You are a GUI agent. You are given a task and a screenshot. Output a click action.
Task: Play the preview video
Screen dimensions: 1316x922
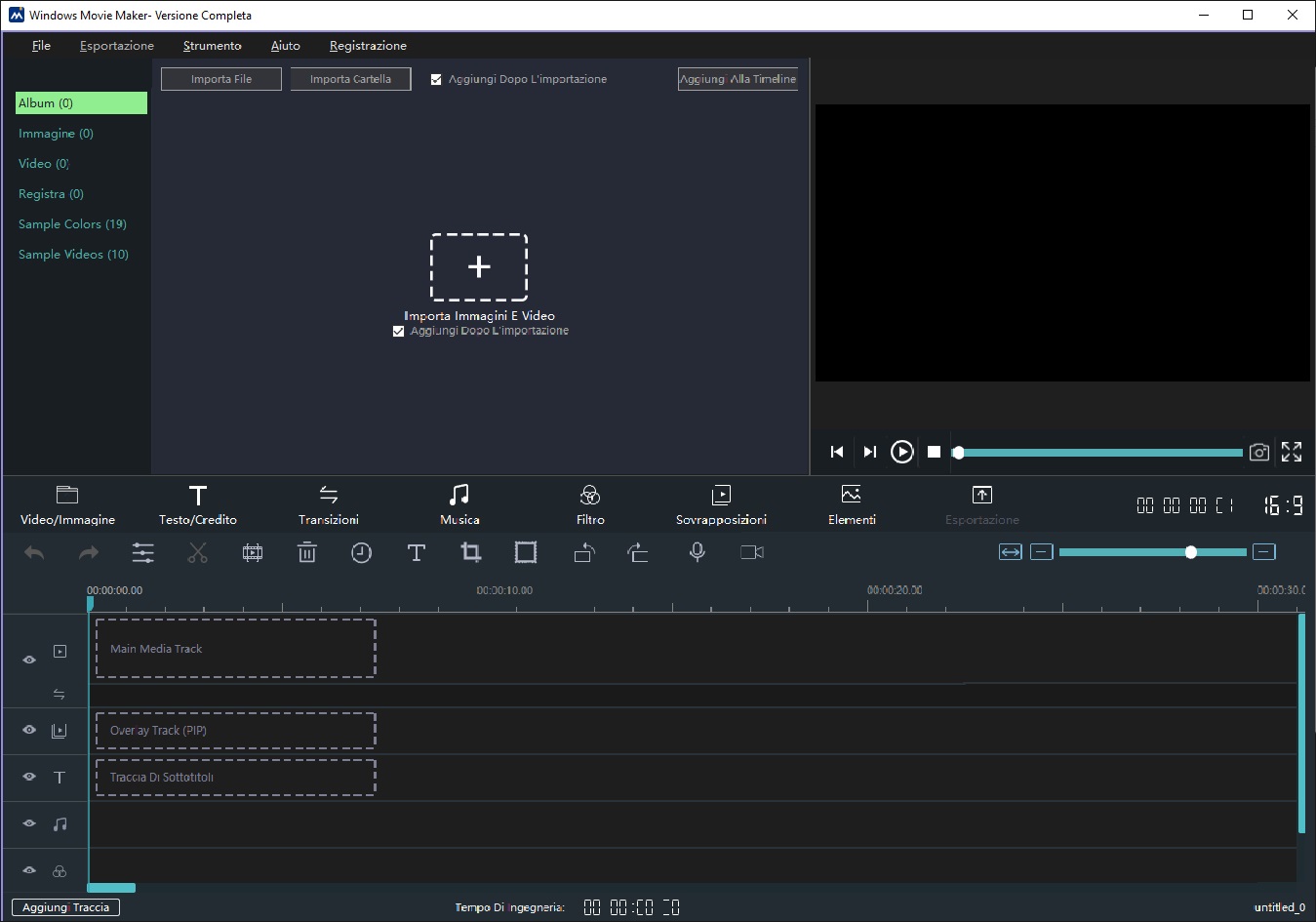(902, 452)
